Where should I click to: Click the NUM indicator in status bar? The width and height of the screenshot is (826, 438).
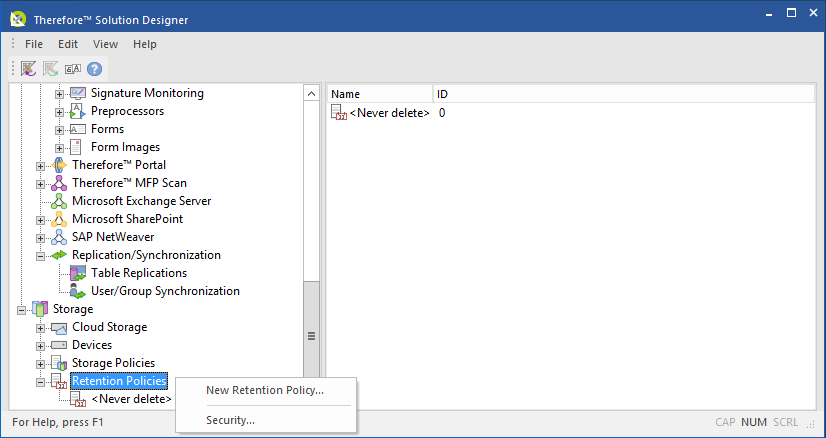(x=754, y=422)
